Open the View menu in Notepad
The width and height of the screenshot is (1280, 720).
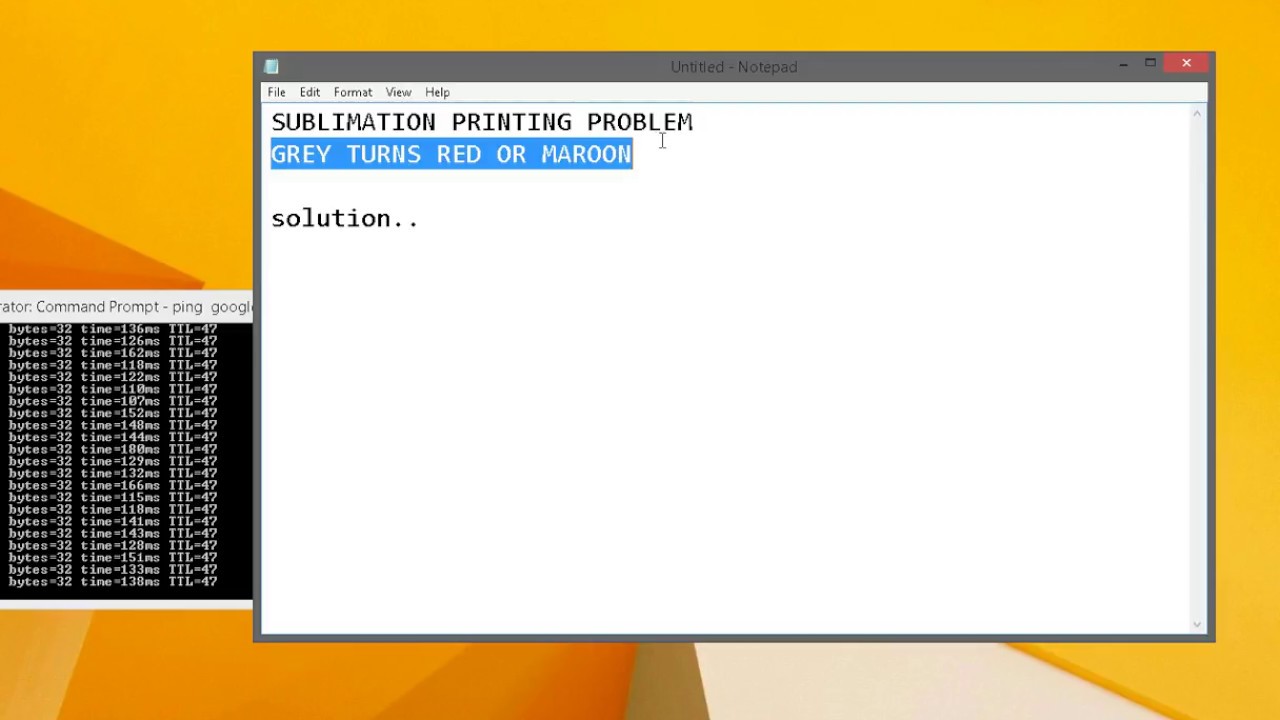point(398,92)
